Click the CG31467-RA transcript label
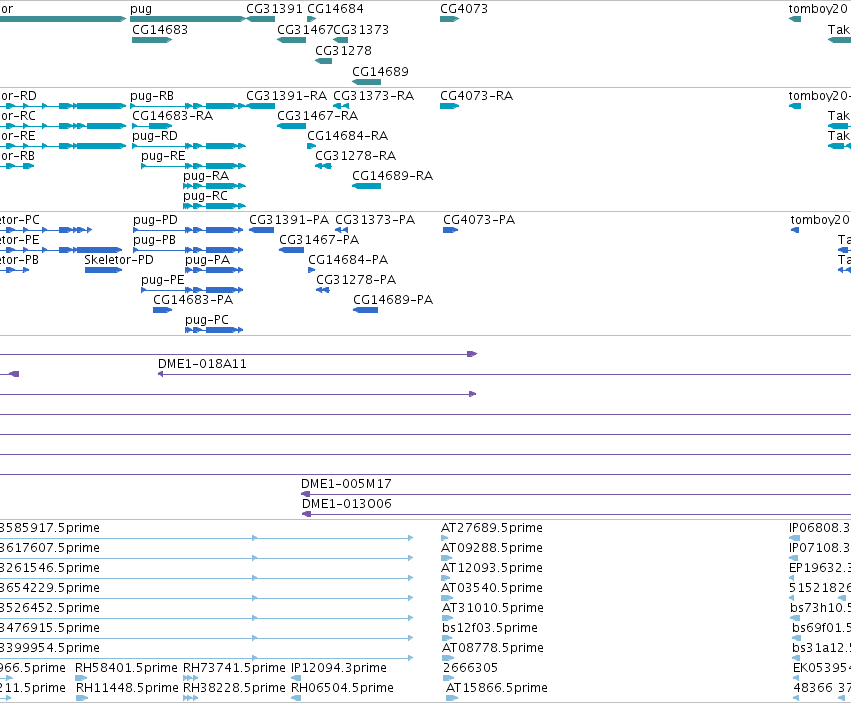This screenshot has height=703, width=851. [x=317, y=116]
